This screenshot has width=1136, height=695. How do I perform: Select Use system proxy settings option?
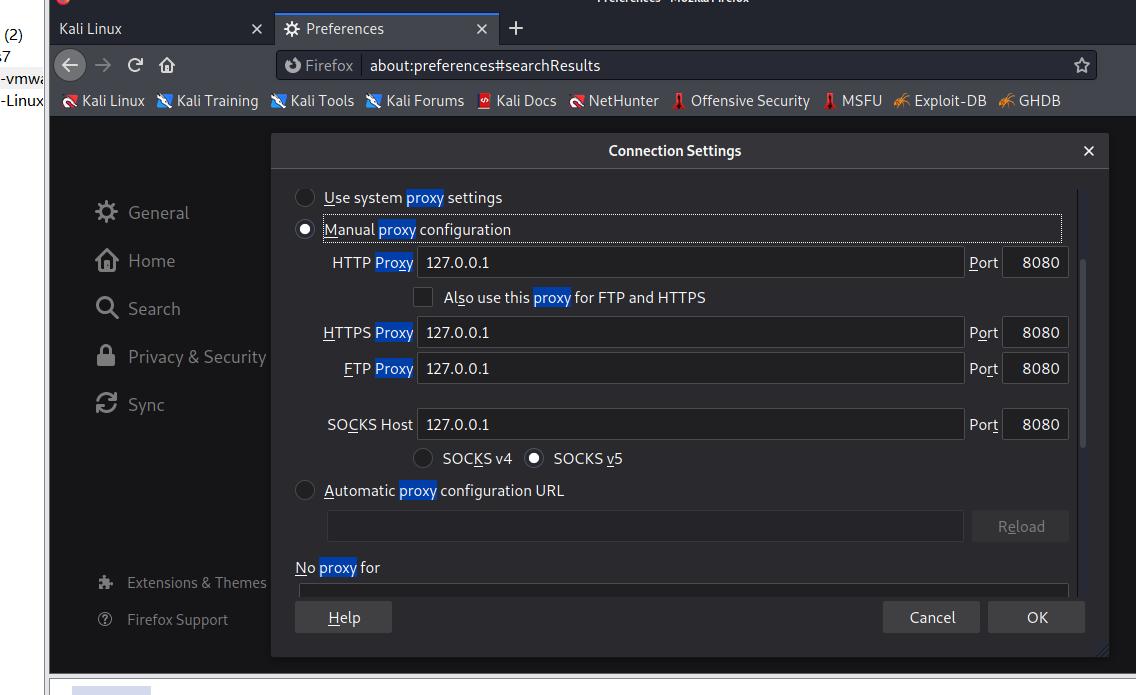[305, 197]
